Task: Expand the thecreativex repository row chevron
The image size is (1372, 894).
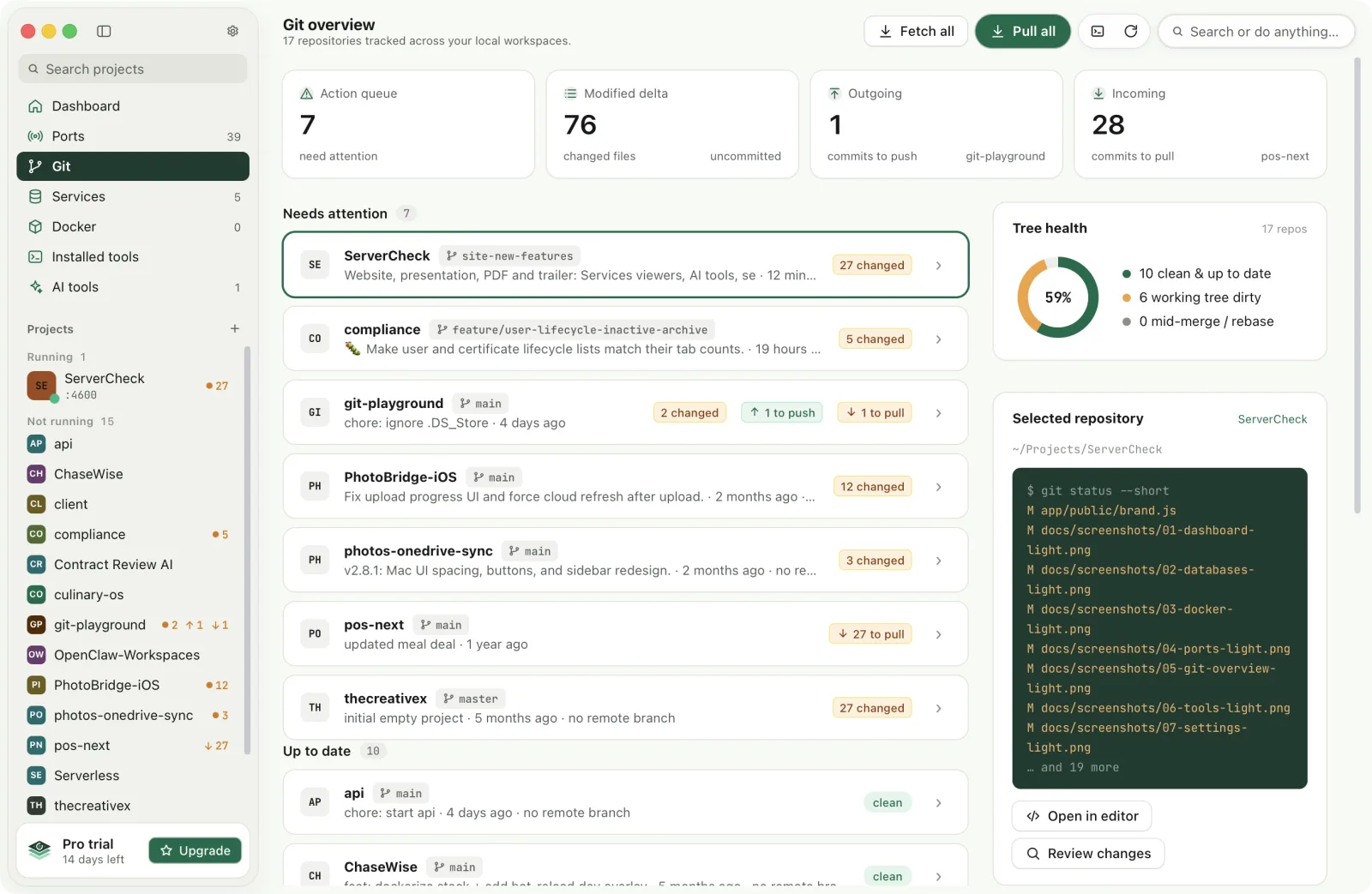Action: click(939, 708)
